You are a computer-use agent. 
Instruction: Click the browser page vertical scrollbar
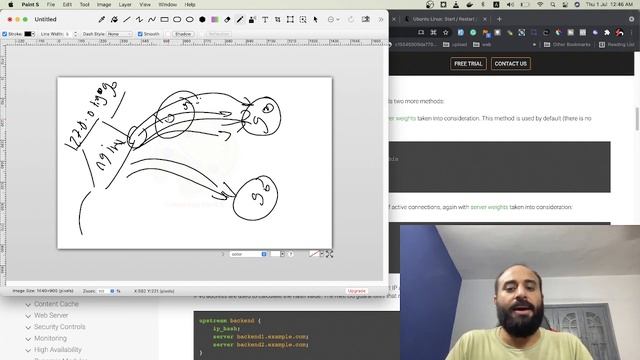(637, 119)
